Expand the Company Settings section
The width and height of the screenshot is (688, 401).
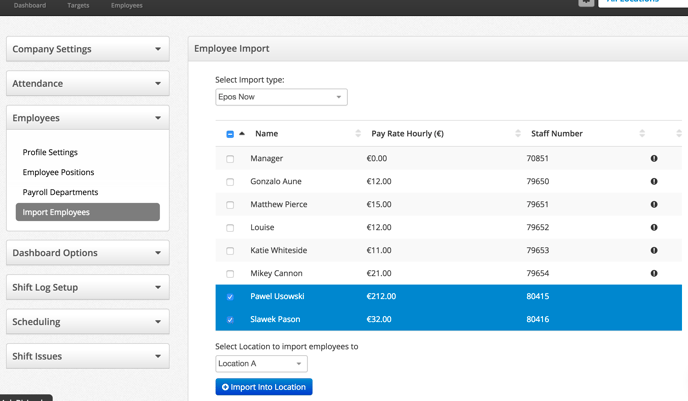(88, 49)
